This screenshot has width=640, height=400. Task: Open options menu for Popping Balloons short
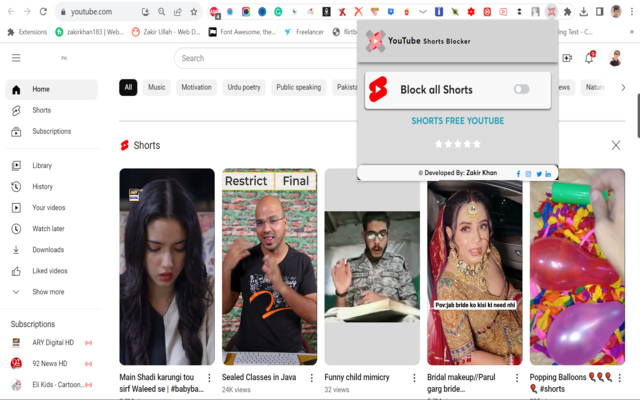point(620,378)
